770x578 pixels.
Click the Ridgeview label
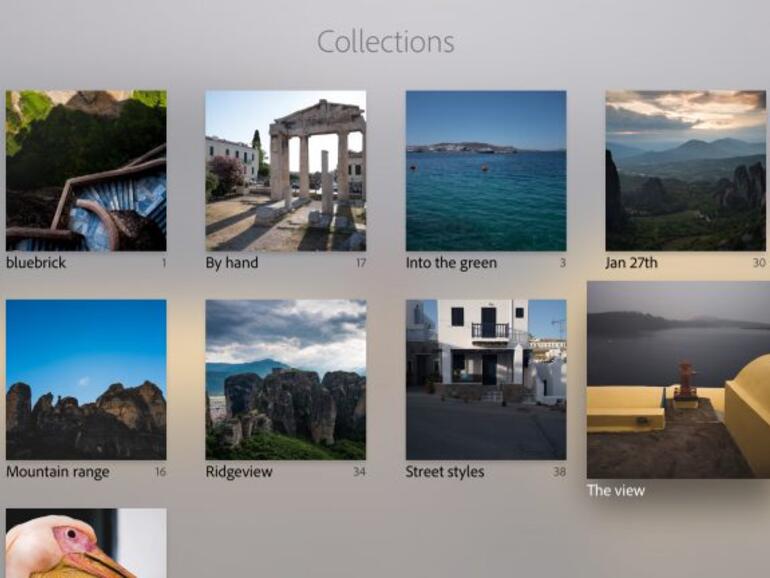pos(239,471)
